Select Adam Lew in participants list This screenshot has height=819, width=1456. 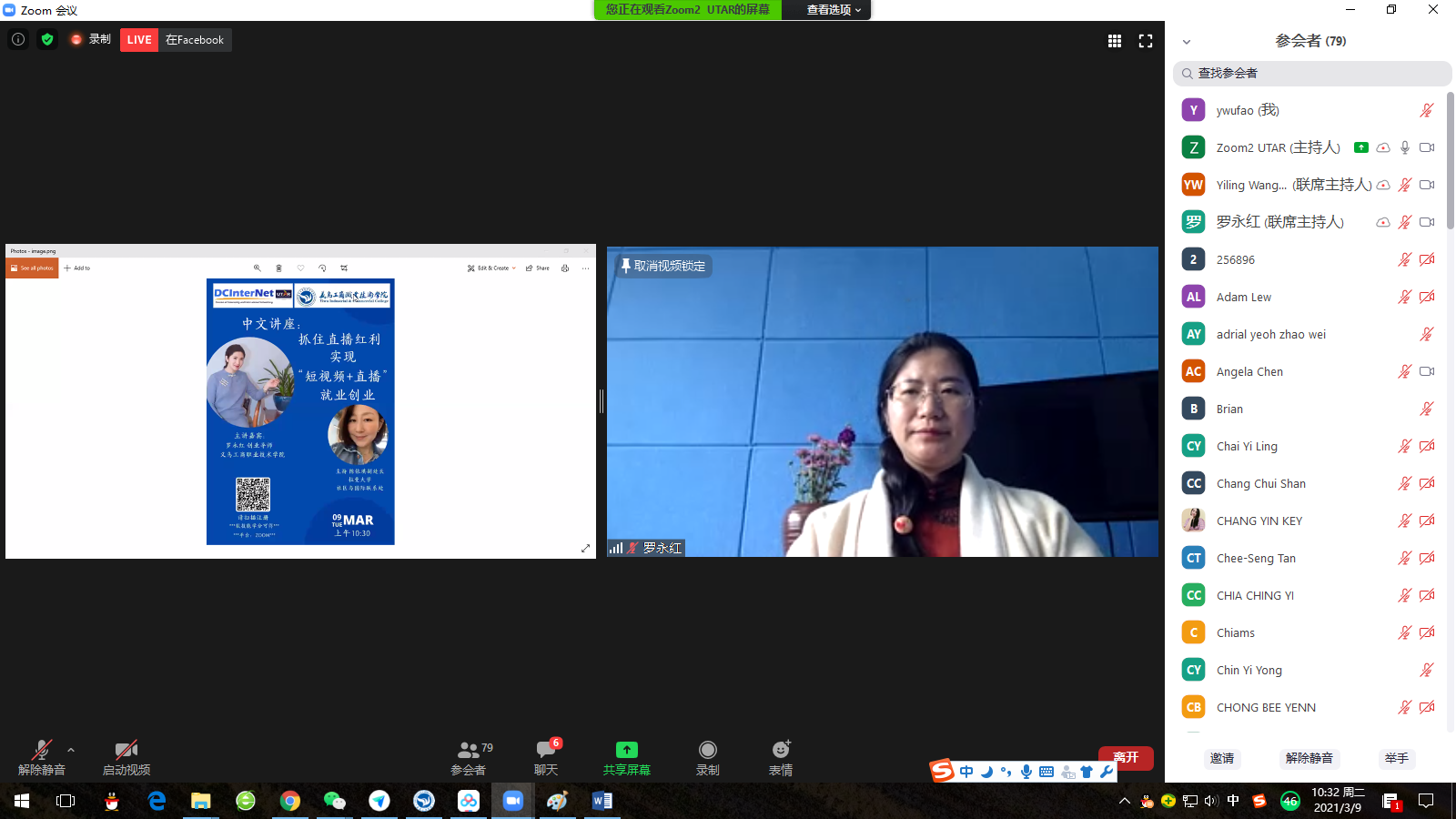point(1244,297)
